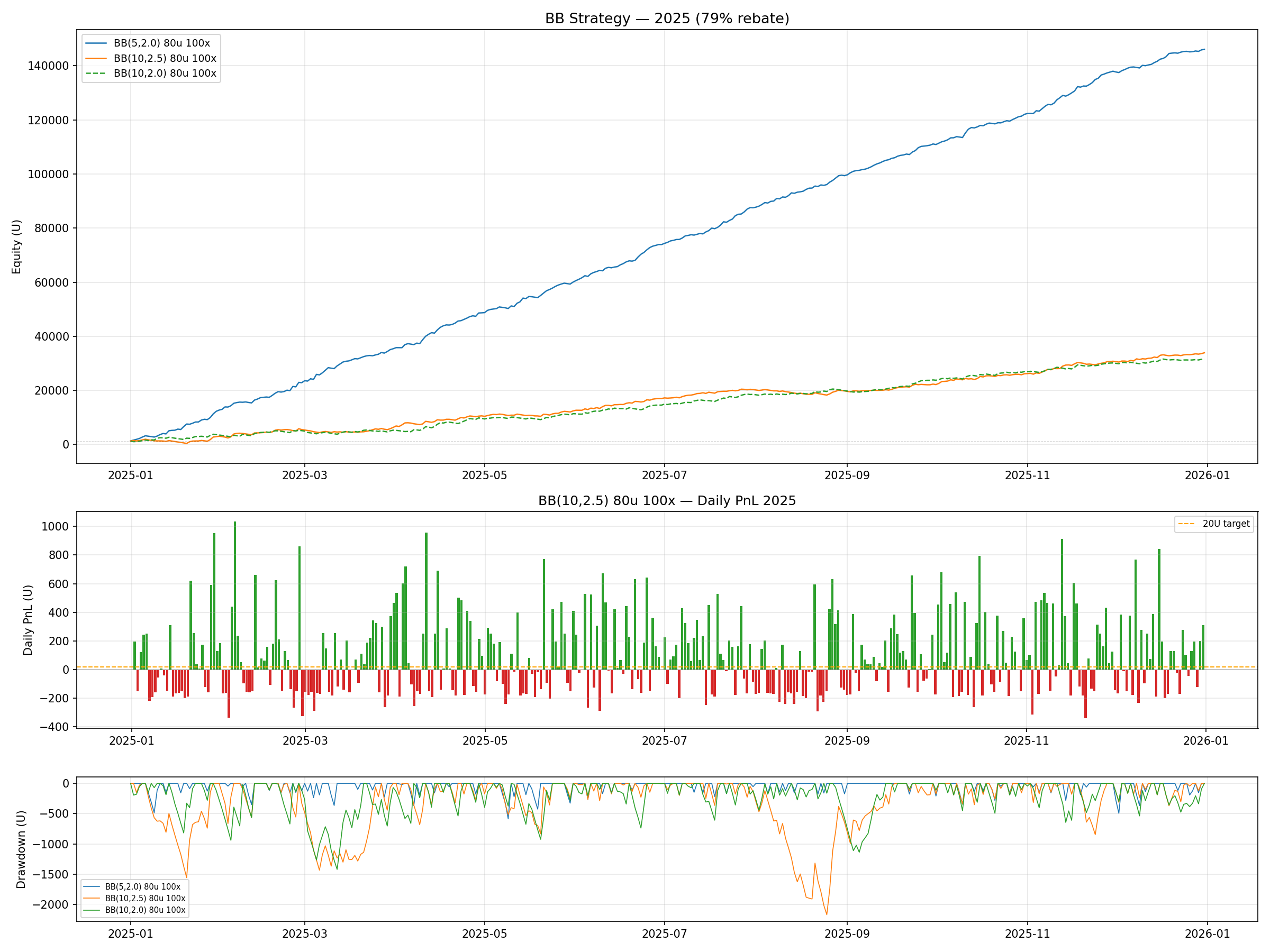Click the 'BB Strategy — 2025 (79% rebate)' title
The image size is (1270, 952).
tap(667, 19)
